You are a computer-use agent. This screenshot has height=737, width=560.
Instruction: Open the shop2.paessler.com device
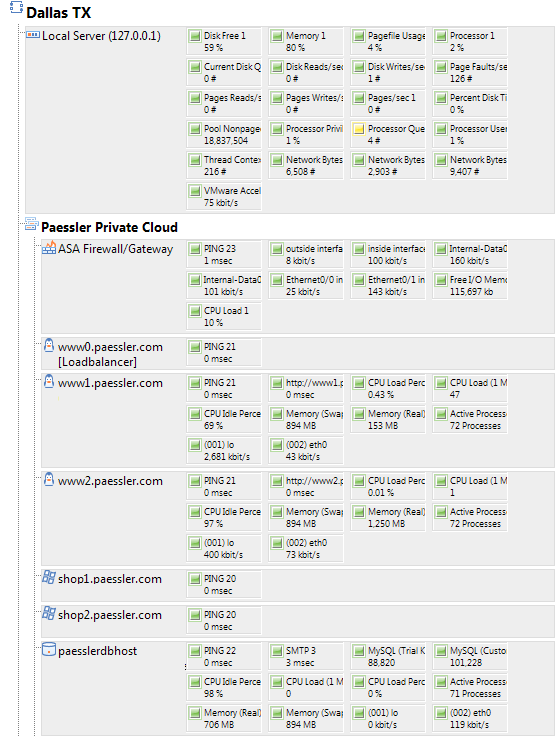click(x=110, y=615)
